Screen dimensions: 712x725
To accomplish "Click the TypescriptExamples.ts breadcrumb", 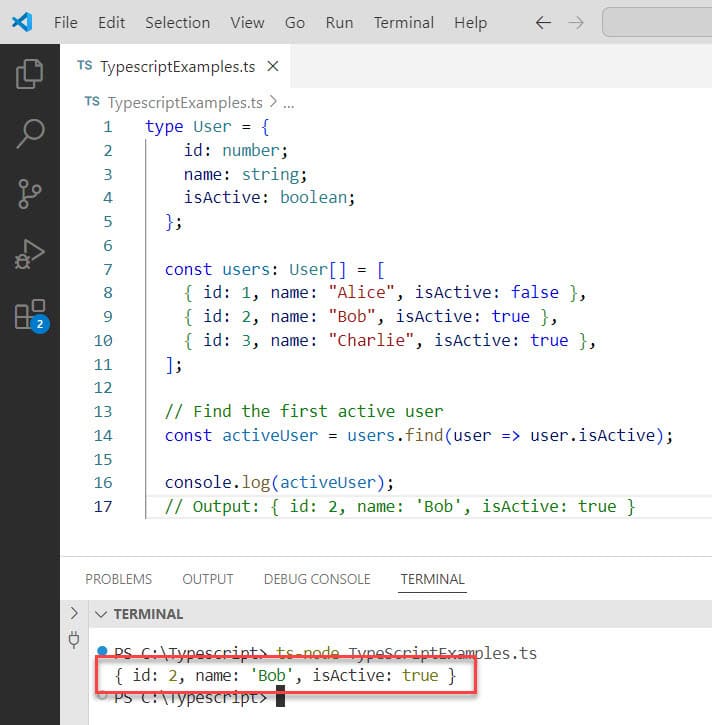I will [x=185, y=102].
